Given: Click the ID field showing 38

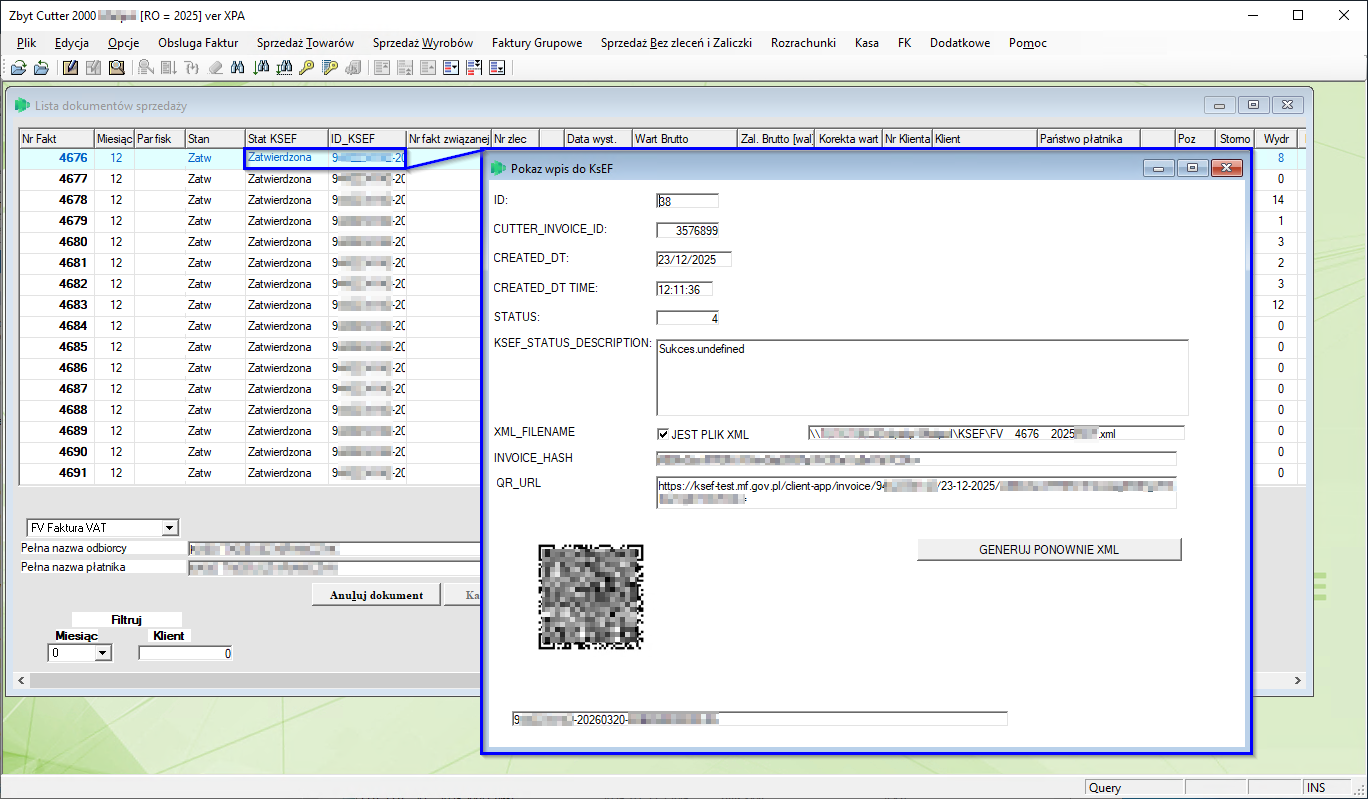Looking at the screenshot, I should pyautogui.click(x=687, y=201).
